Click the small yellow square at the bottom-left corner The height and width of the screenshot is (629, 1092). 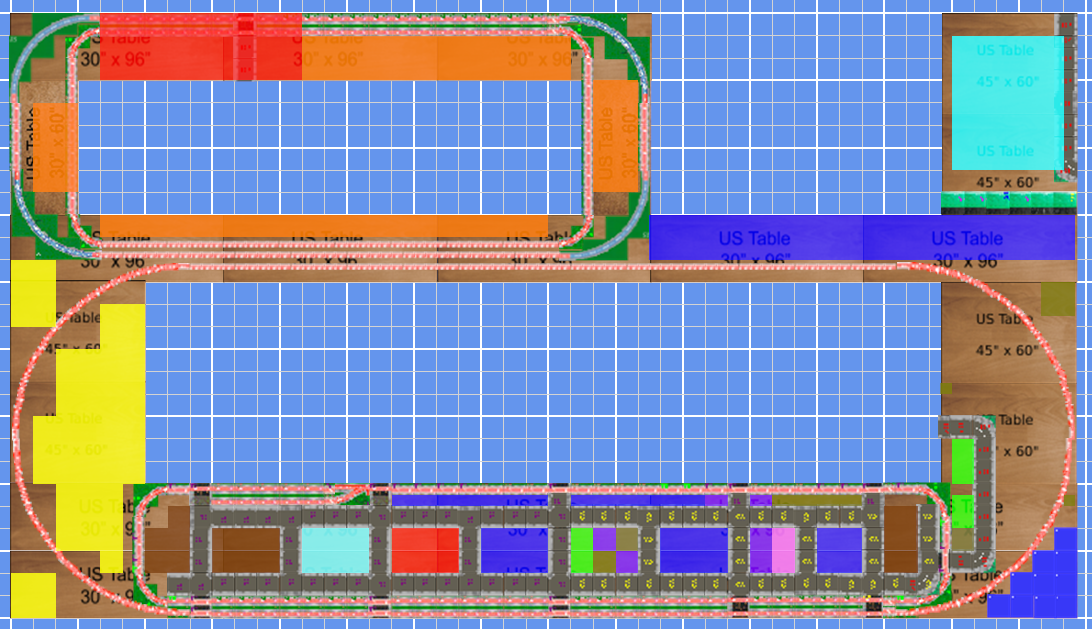pyautogui.click(x=33, y=595)
